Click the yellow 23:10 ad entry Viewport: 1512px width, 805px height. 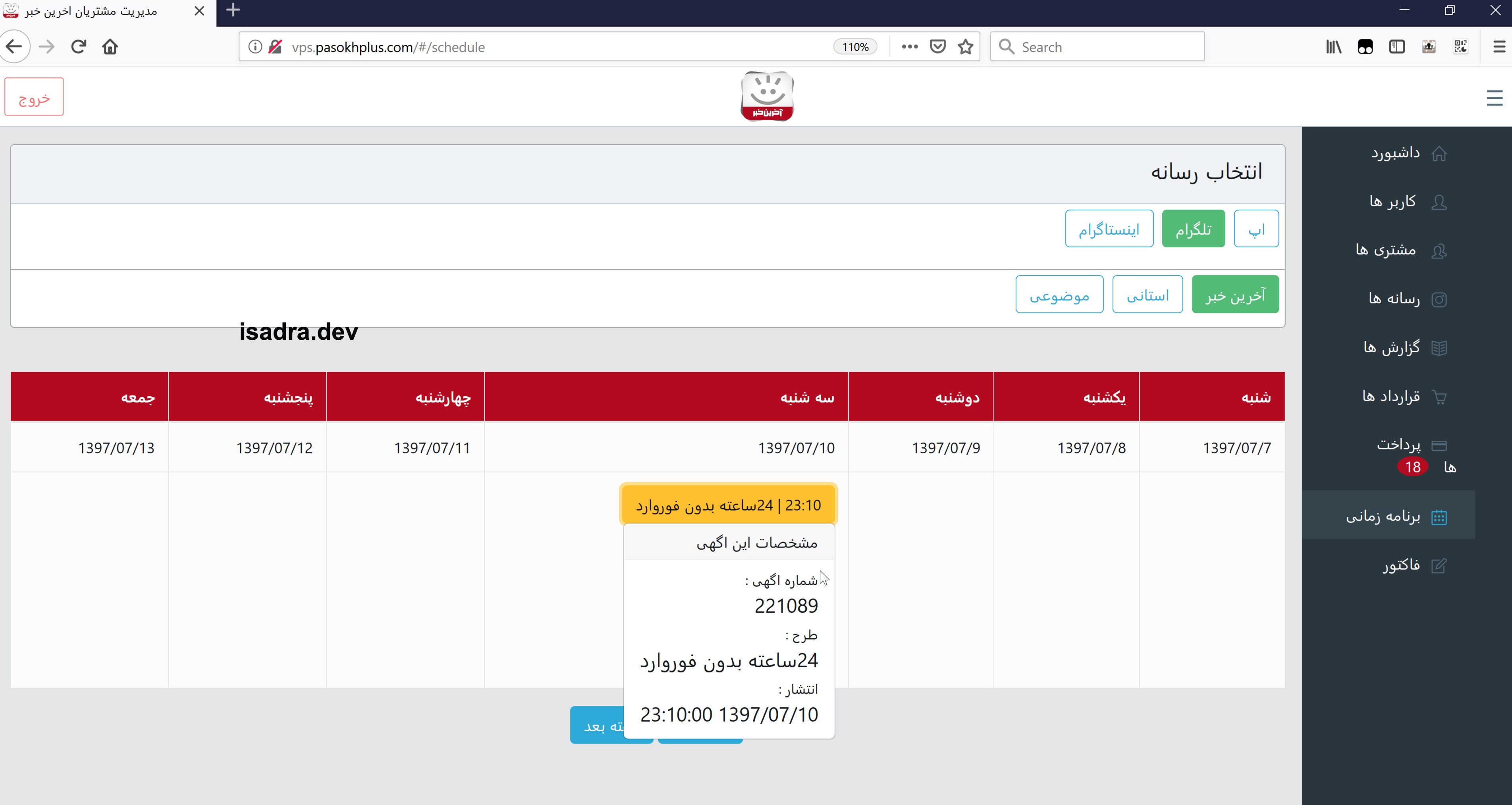pos(729,505)
